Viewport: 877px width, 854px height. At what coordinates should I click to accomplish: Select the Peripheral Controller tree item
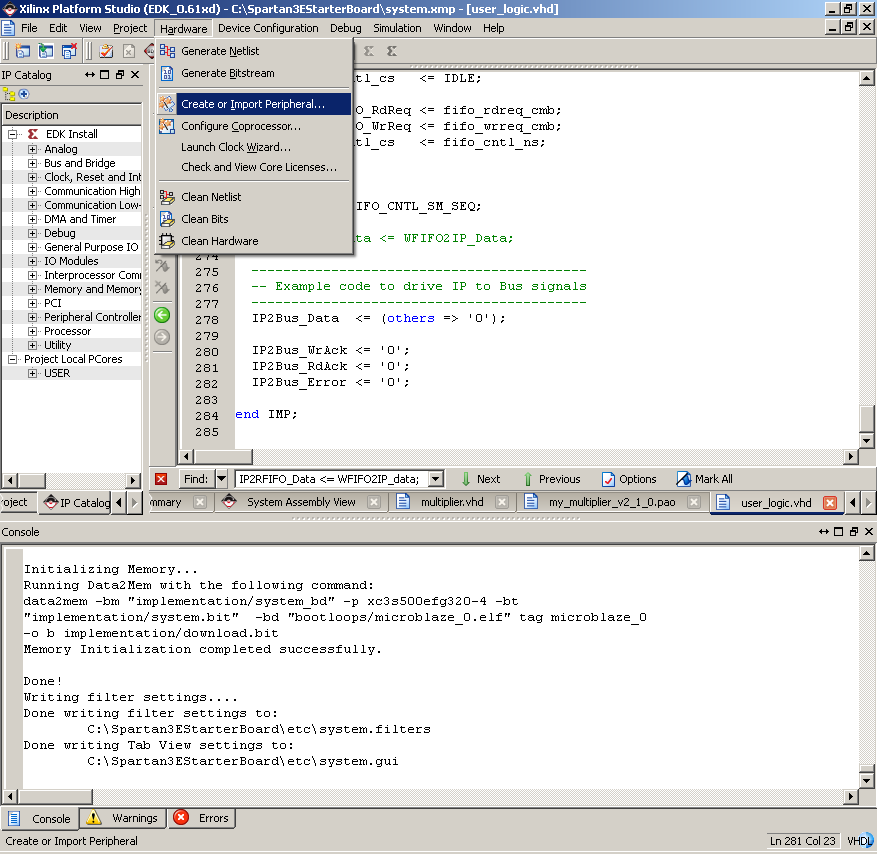92,317
